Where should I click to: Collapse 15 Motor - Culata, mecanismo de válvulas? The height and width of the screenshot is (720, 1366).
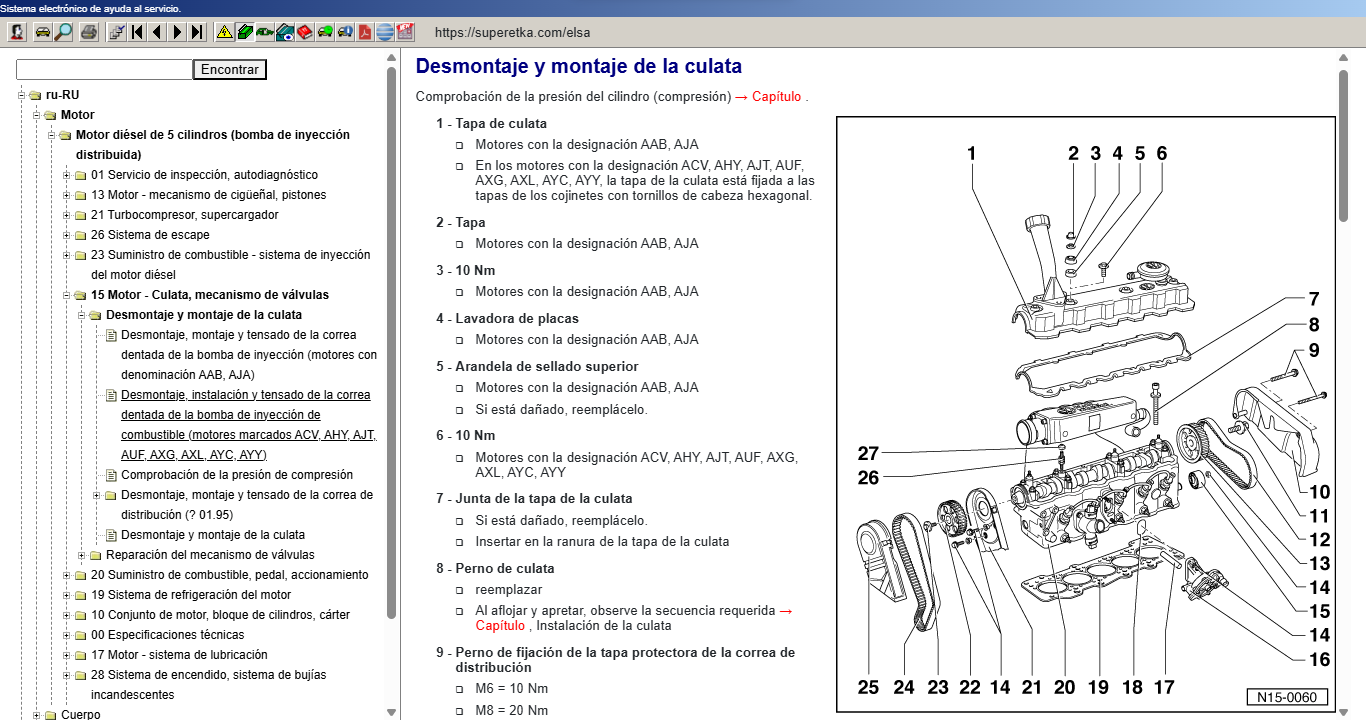[x=67, y=295]
